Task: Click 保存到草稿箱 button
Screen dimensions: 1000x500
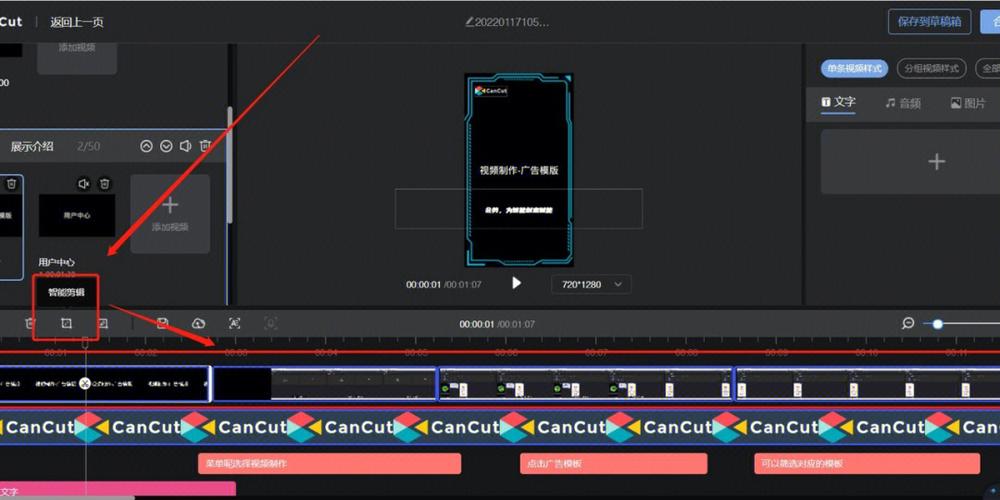Action: 929,21
